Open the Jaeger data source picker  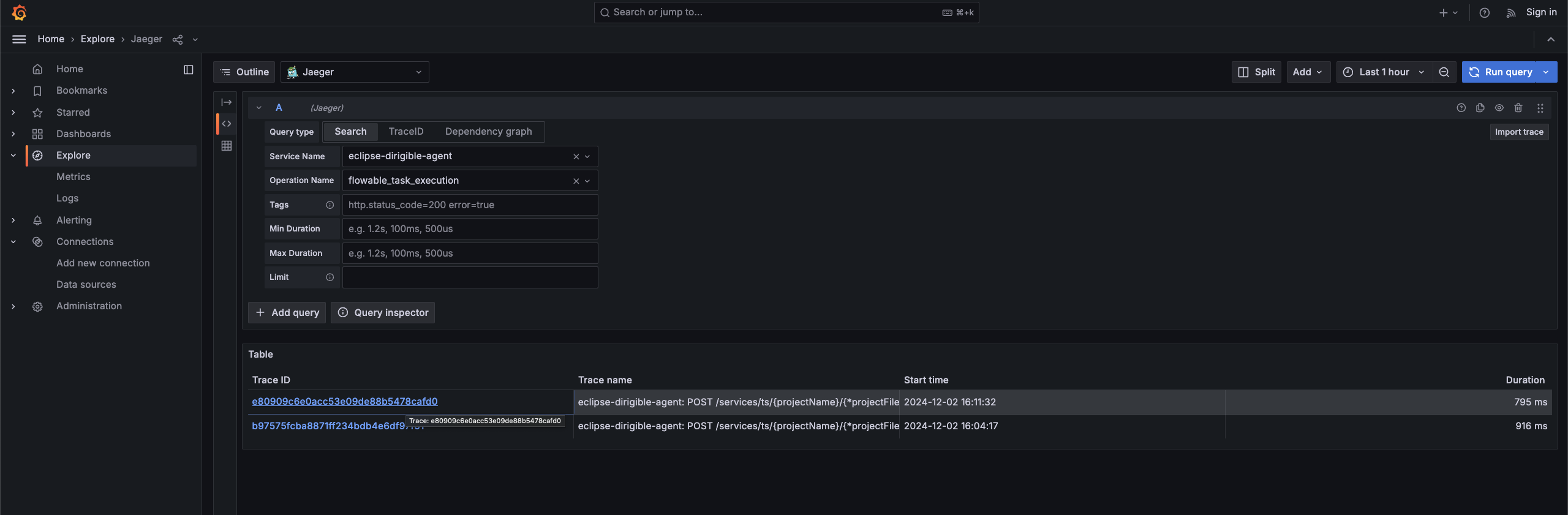[x=355, y=72]
